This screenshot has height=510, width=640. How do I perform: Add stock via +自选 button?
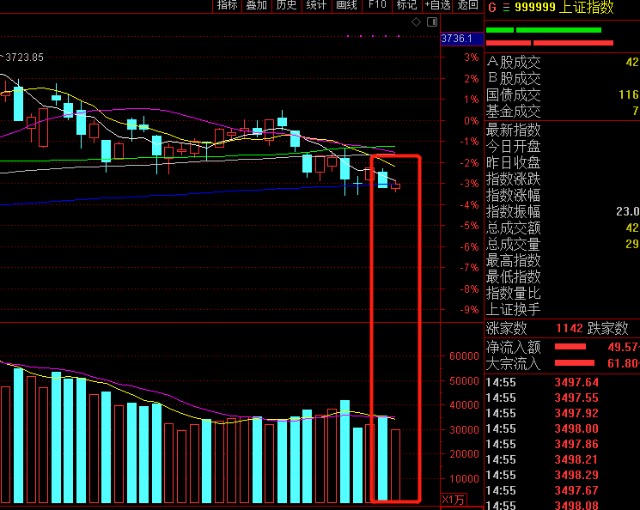[438, 5]
